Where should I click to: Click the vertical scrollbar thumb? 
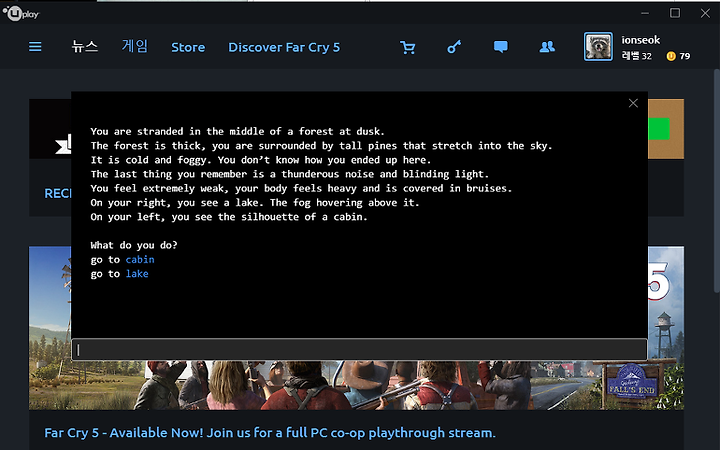(x=717, y=180)
